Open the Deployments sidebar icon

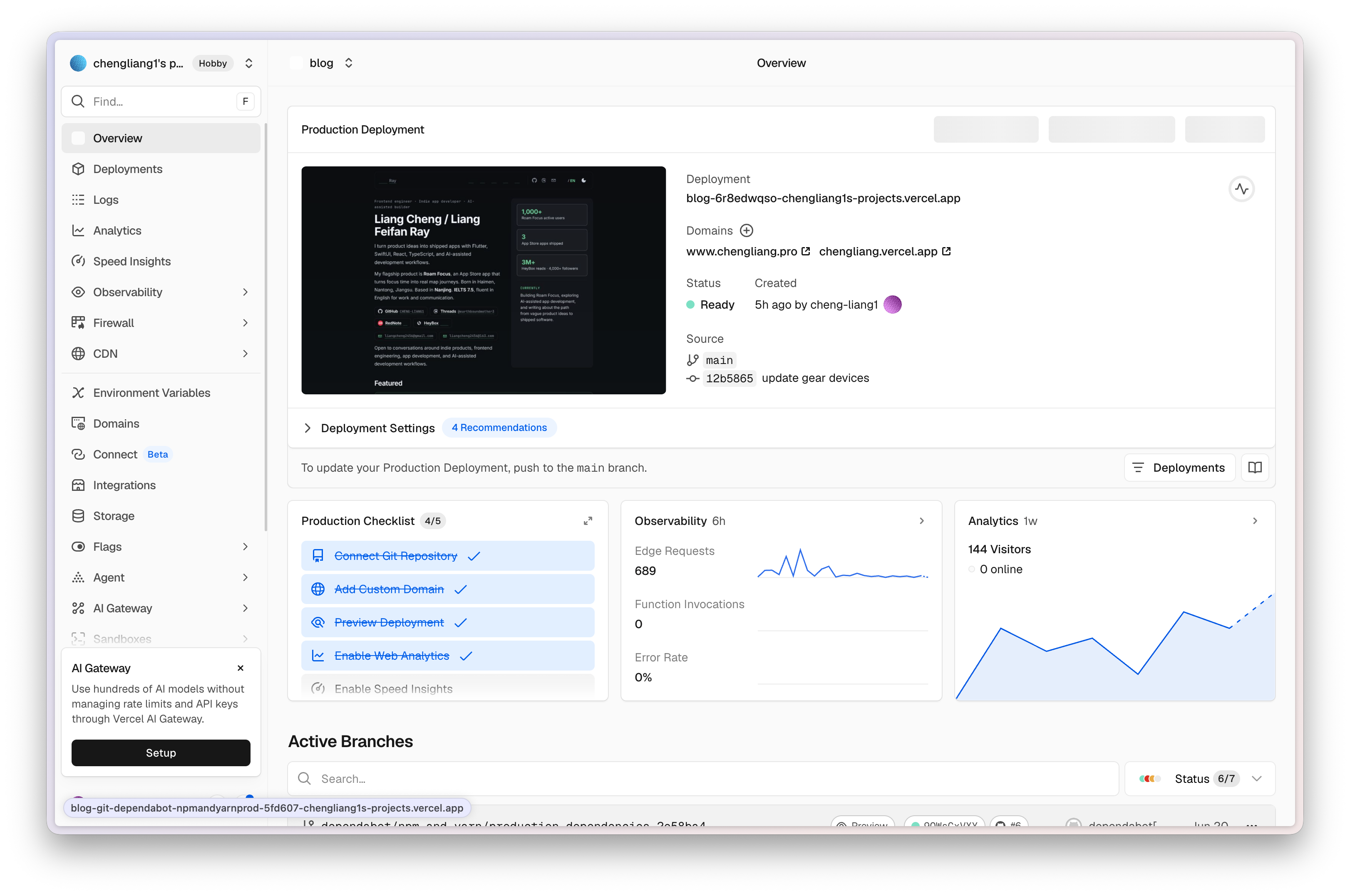[78, 169]
